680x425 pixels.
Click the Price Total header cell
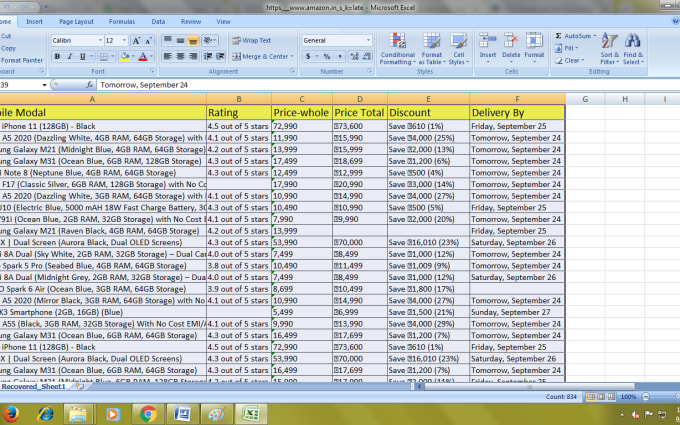pos(360,113)
